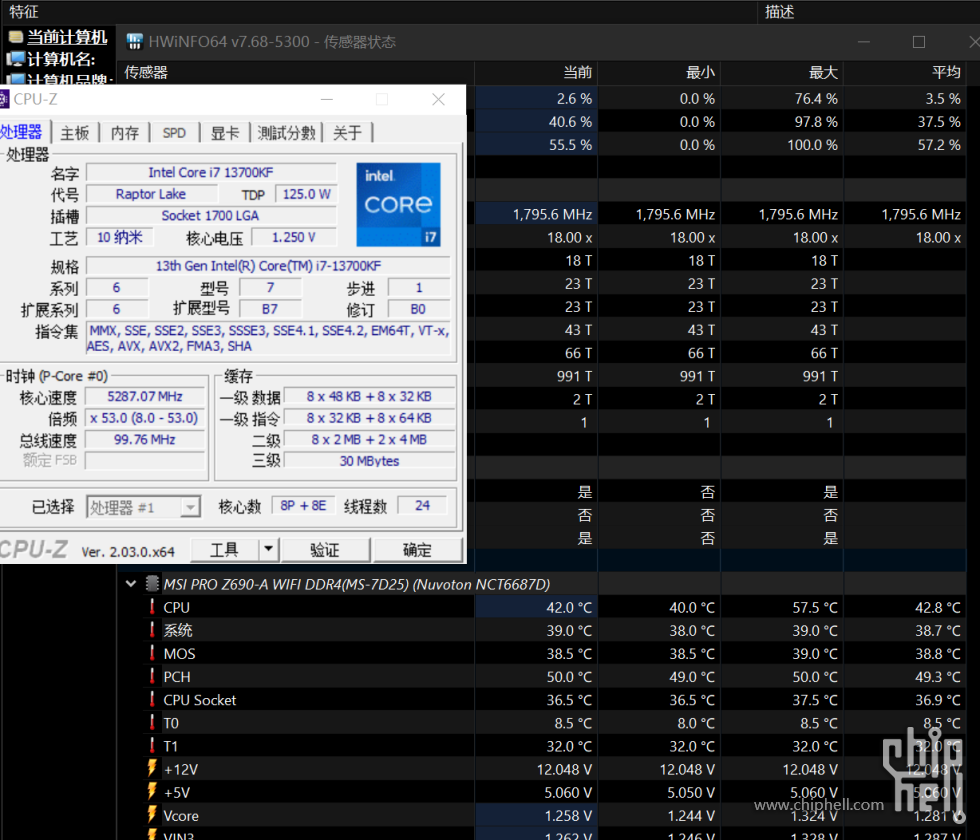Viewport: 980px width, 840px height.
Task: Select the Vcore voltage row label
Action: click(x=181, y=816)
